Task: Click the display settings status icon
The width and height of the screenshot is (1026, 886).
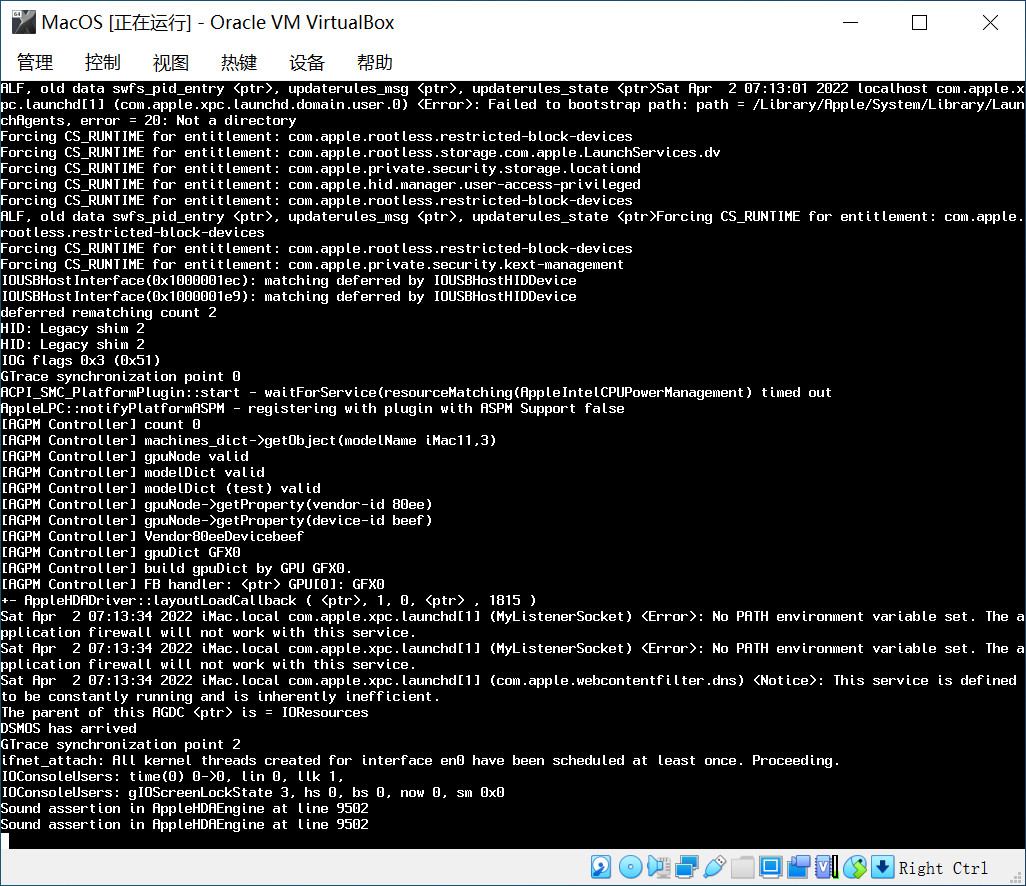Action: click(x=771, y=867)
